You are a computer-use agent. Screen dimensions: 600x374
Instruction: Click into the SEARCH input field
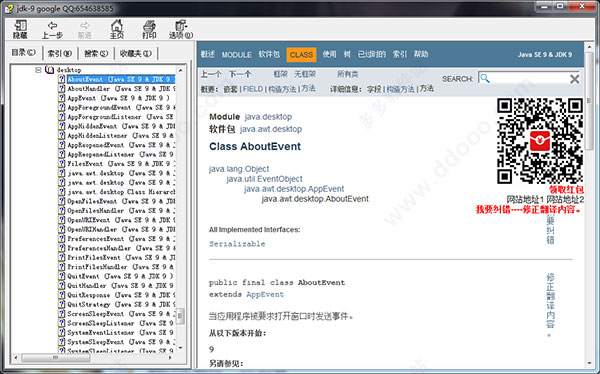[x=529, y=78]
